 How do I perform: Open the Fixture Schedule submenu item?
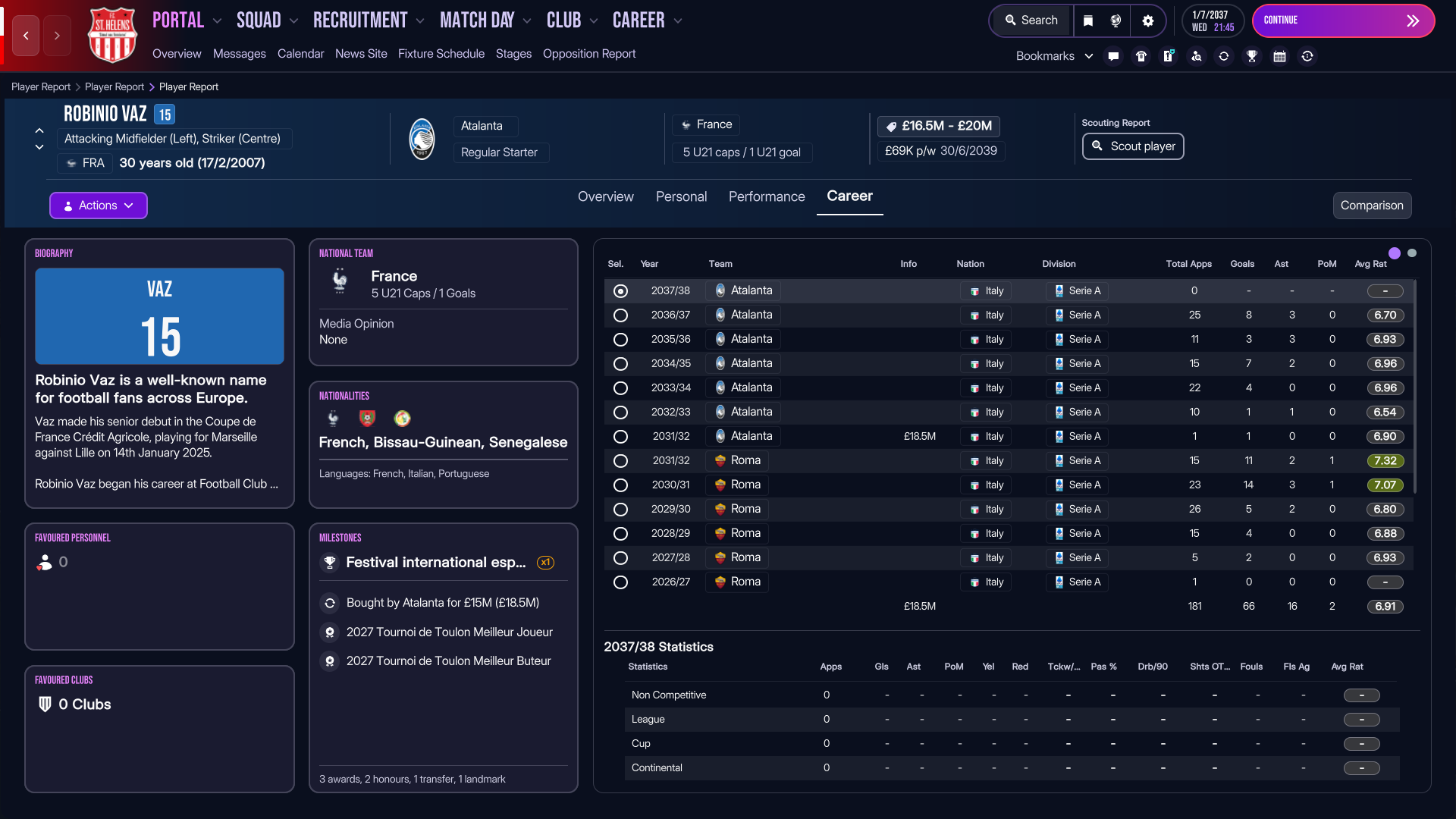pos(441,54)
